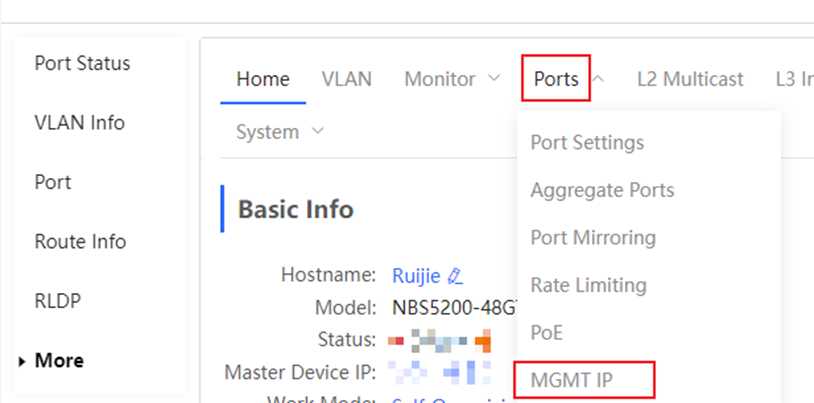Expand the System menu chevron

318,131
